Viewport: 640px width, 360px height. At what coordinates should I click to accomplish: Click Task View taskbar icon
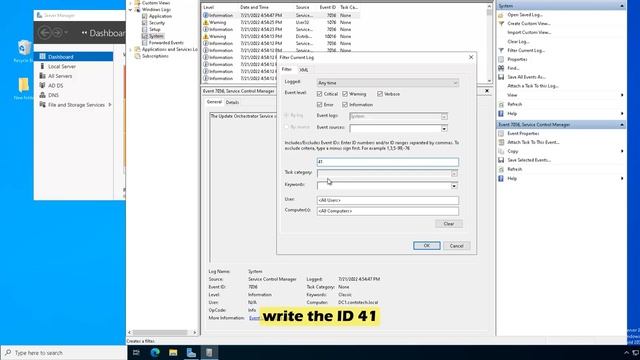click(x=136, y=353)
